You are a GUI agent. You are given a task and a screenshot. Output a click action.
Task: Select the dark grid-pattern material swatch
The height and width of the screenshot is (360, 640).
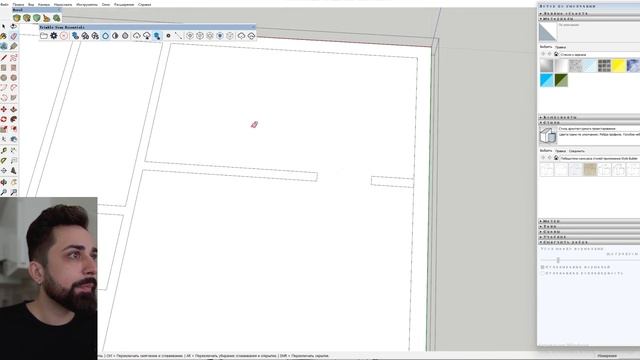point(604,65)
